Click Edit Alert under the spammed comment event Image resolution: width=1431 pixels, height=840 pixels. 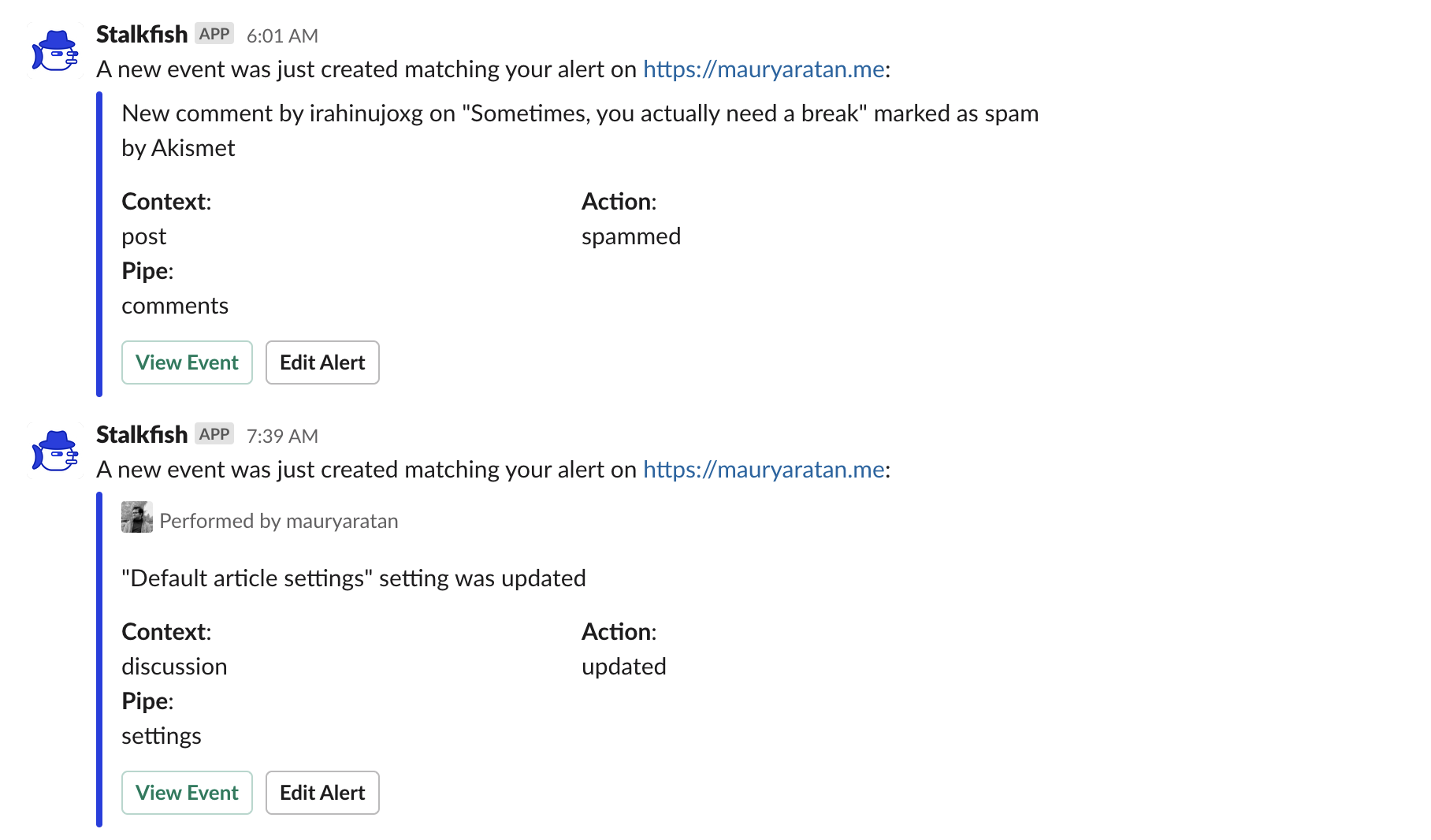pos(322,362)
